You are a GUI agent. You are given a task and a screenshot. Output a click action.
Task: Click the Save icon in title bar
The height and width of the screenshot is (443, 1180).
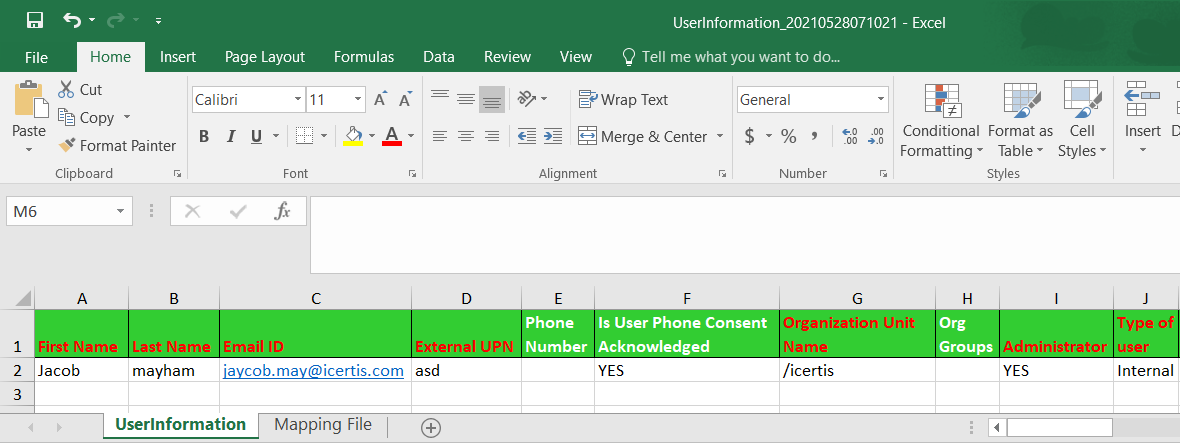coord(35,20)
